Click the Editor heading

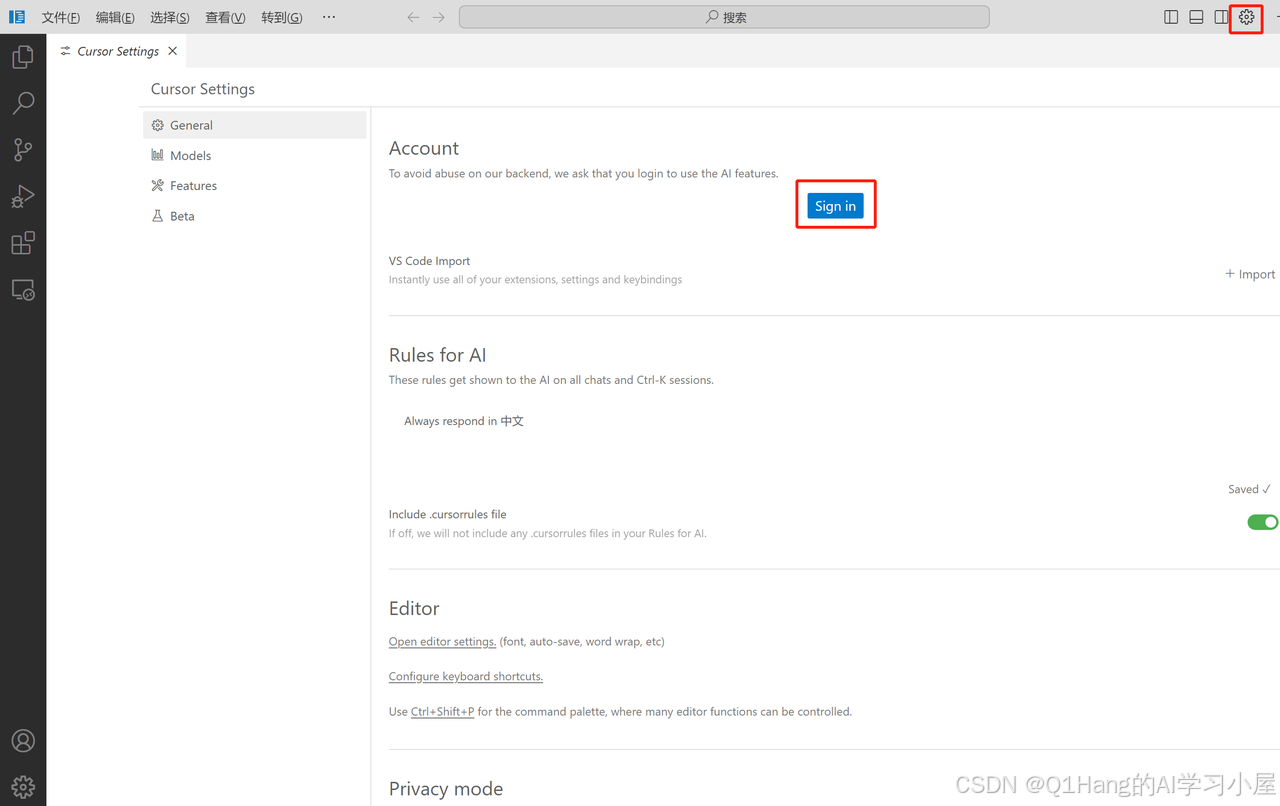414,608
